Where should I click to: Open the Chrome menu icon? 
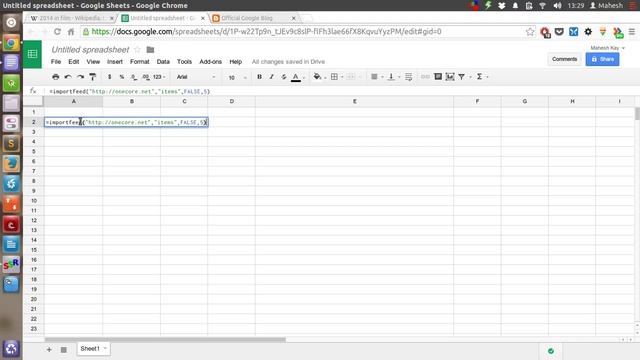[631, 32]
